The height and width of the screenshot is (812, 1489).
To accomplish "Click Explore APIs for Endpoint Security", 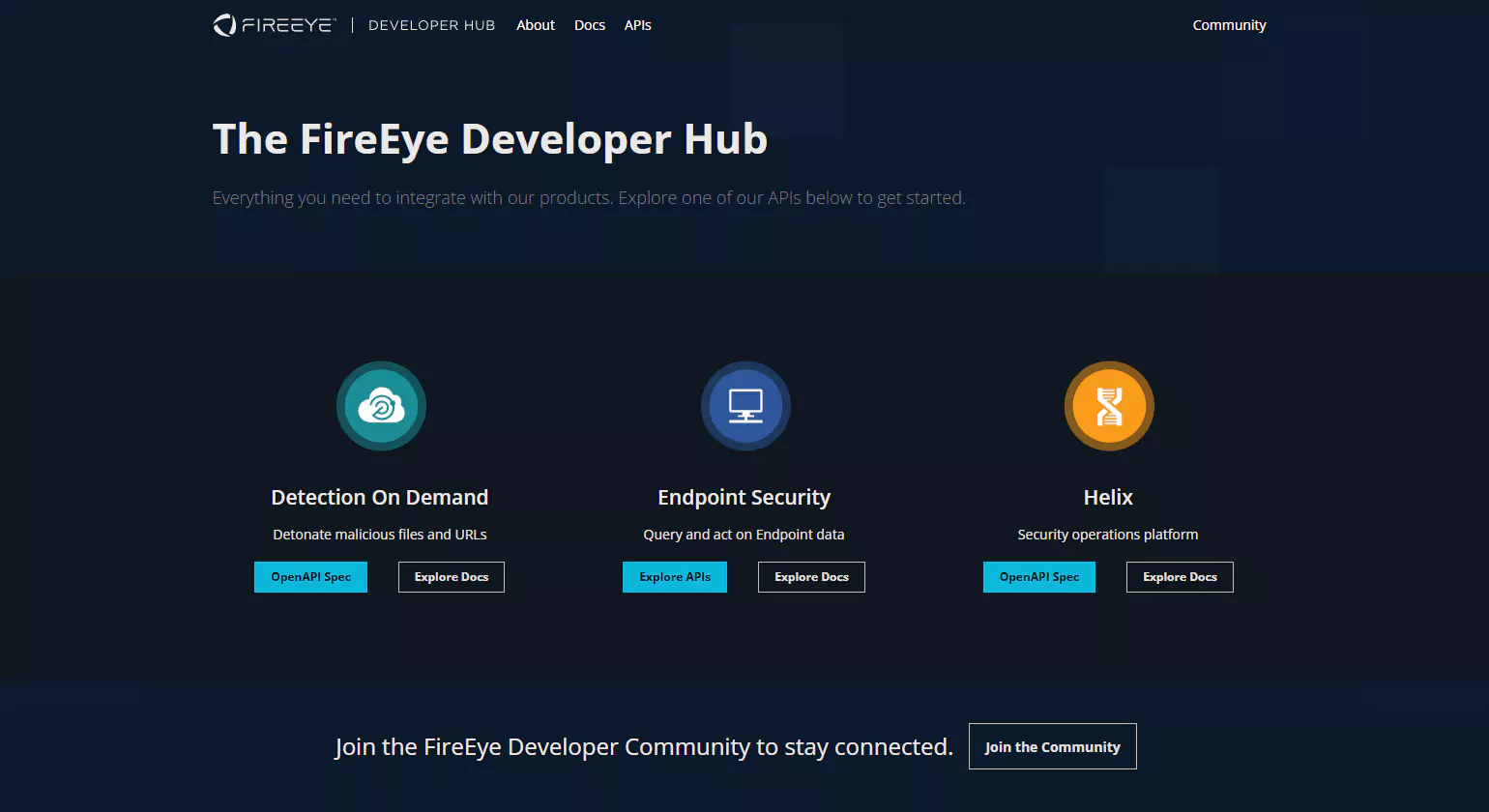I will 675,577.
